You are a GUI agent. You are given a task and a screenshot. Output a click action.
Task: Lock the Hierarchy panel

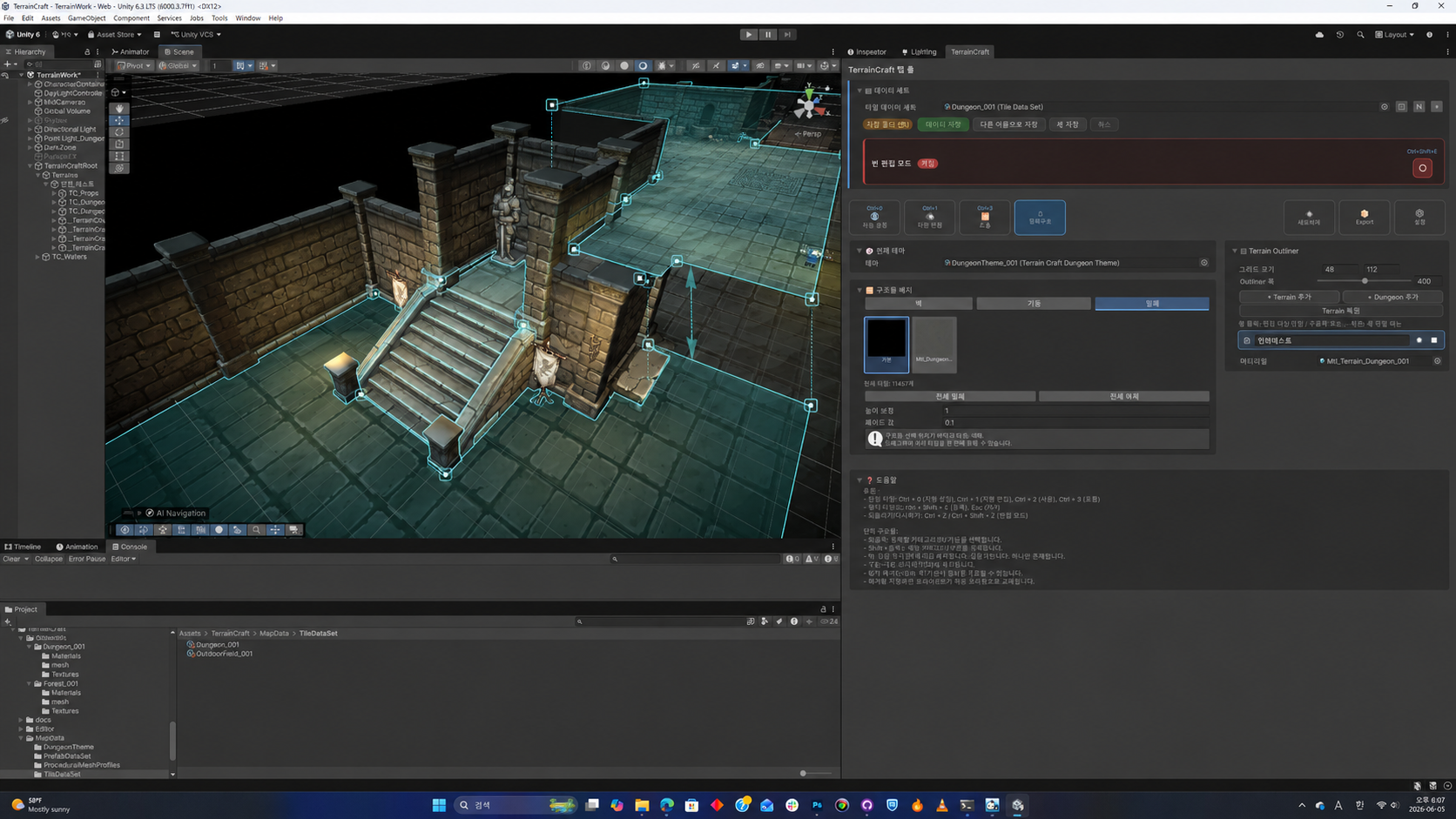87,52
